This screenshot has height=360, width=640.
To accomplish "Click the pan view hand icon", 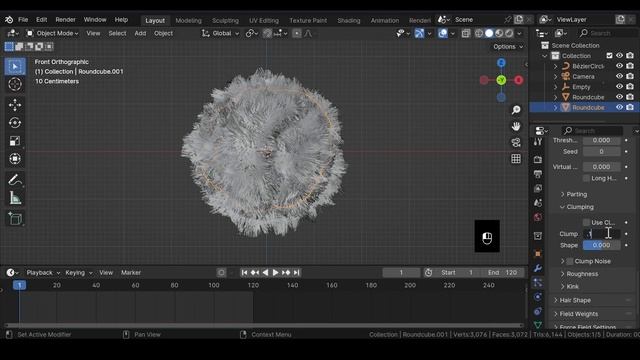I will tap(516, 127).
